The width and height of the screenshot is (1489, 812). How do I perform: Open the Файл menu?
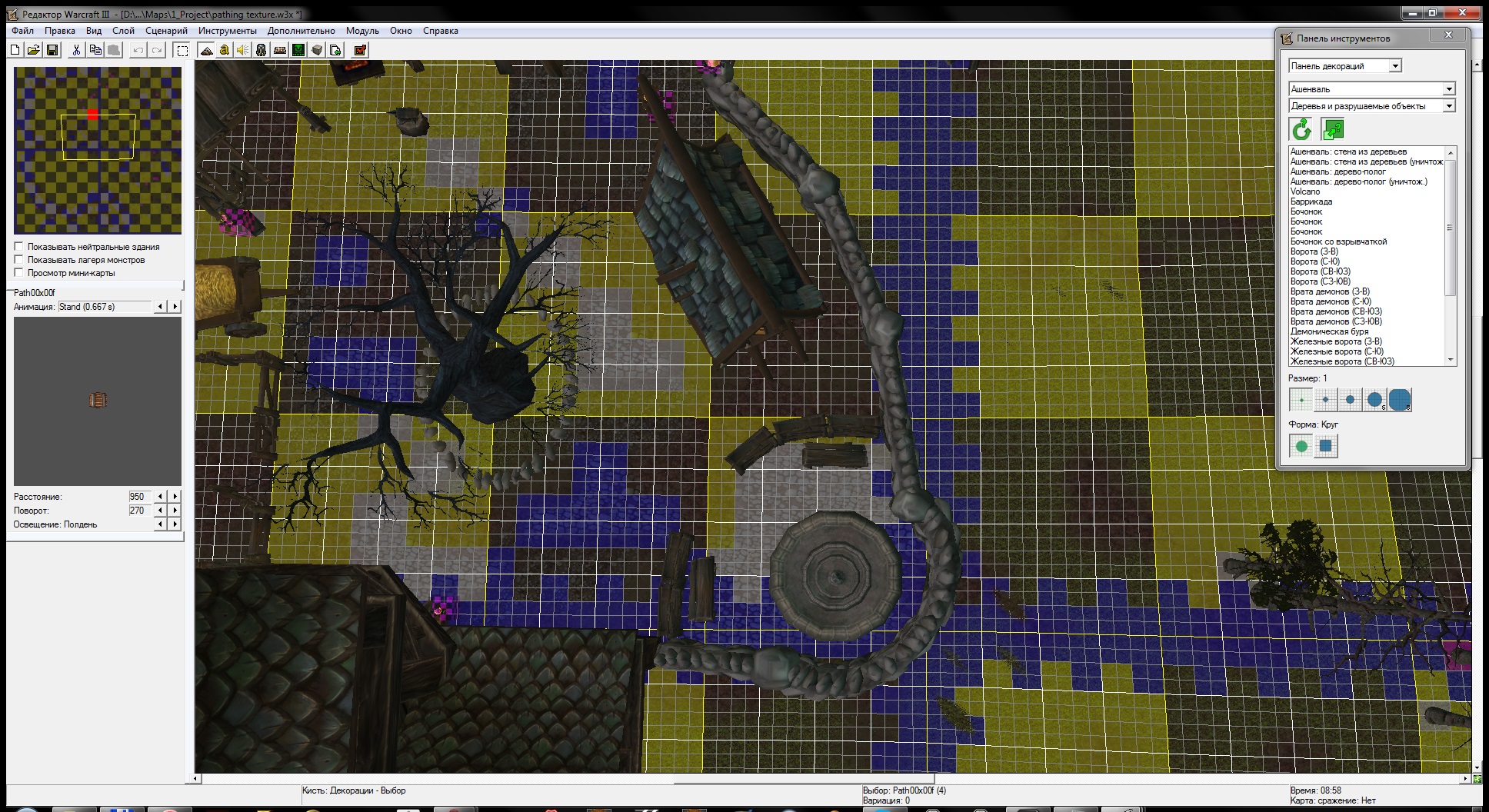22,31
